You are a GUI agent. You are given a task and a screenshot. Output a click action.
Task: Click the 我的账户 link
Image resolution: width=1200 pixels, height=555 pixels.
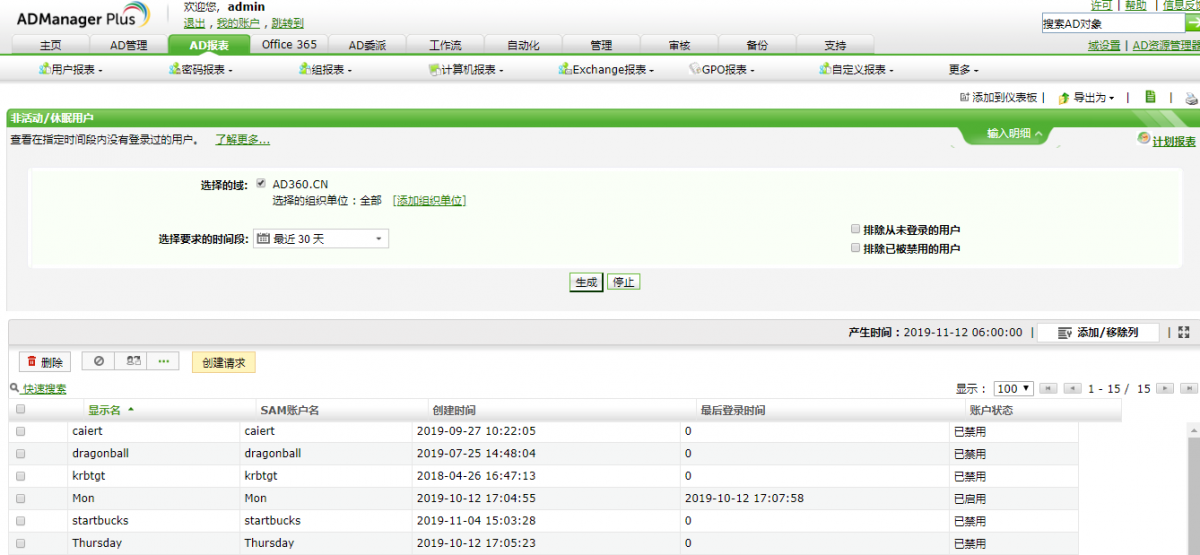tap(238, 23)
